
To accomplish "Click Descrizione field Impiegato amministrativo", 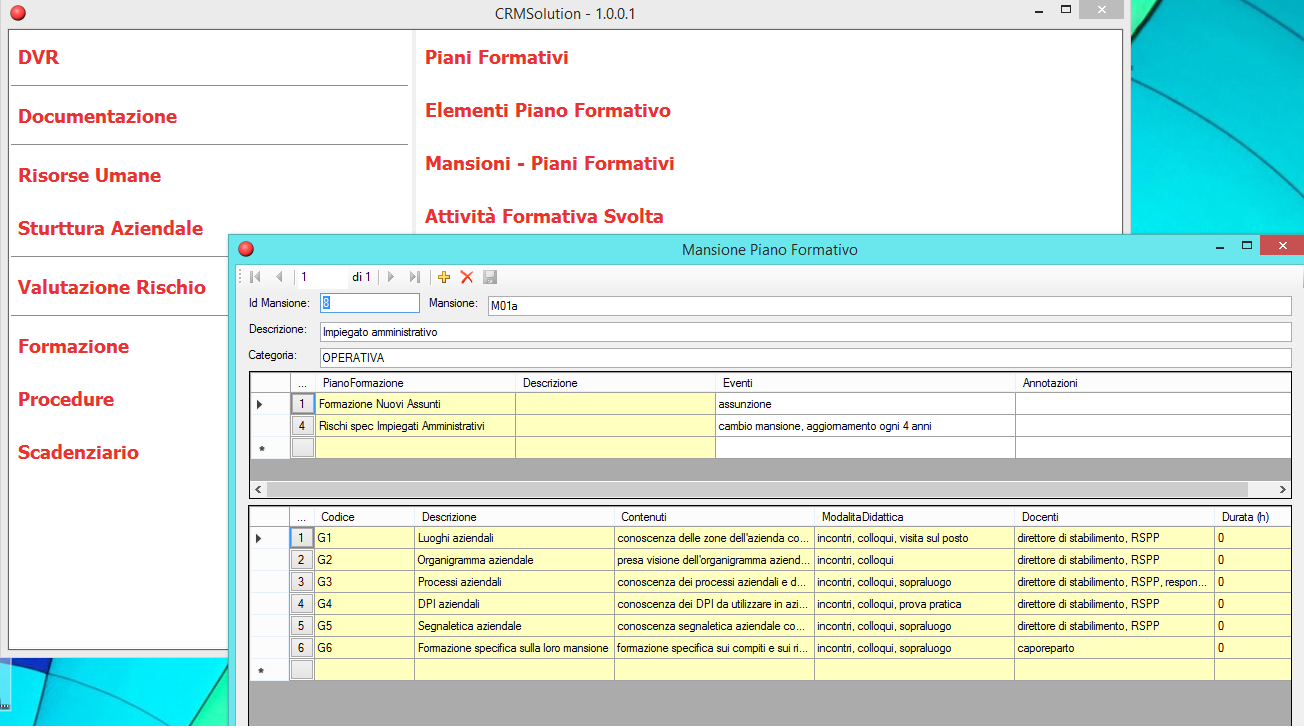I will pyautogui.click(x=805, y=332).
